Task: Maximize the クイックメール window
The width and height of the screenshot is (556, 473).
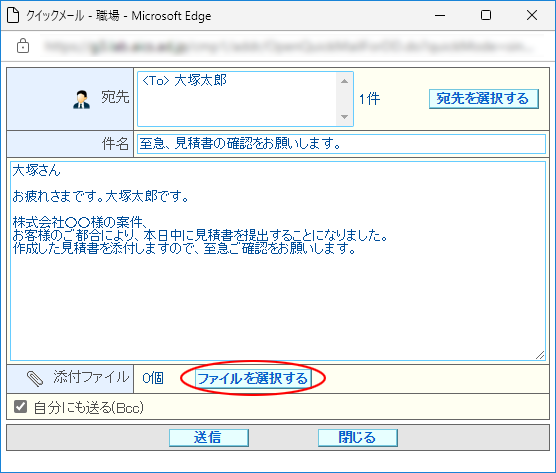Action: pyautogui.click(x=486, y=15)
